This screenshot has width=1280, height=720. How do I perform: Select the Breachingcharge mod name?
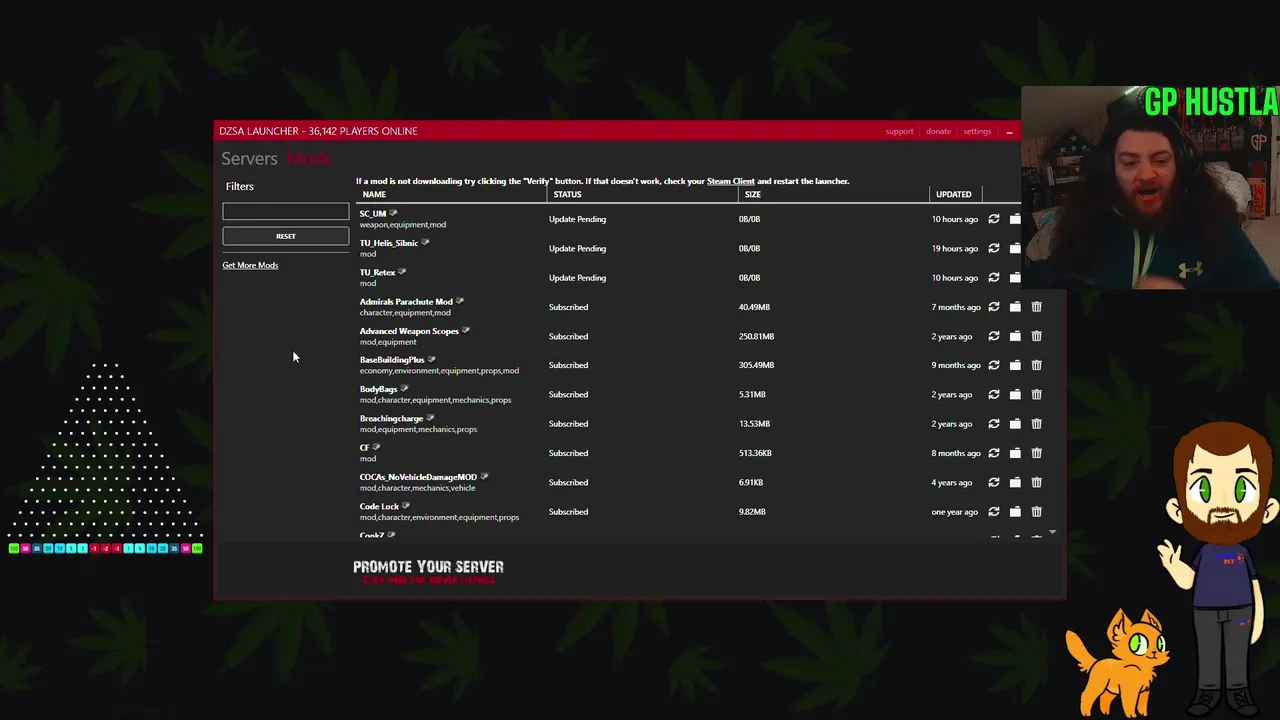(391, 418)
